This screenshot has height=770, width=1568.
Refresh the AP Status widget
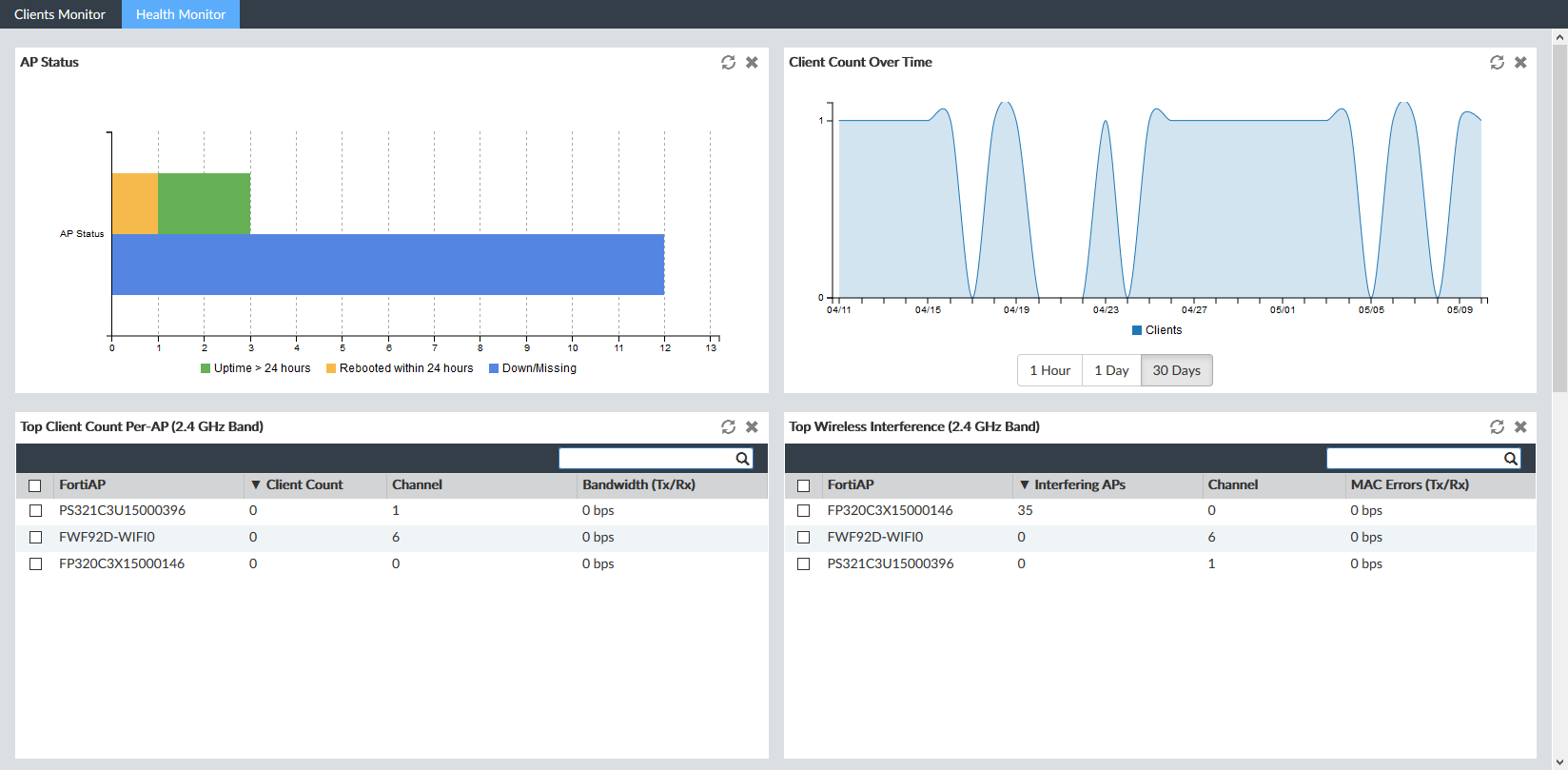click(x=728, y=62)
